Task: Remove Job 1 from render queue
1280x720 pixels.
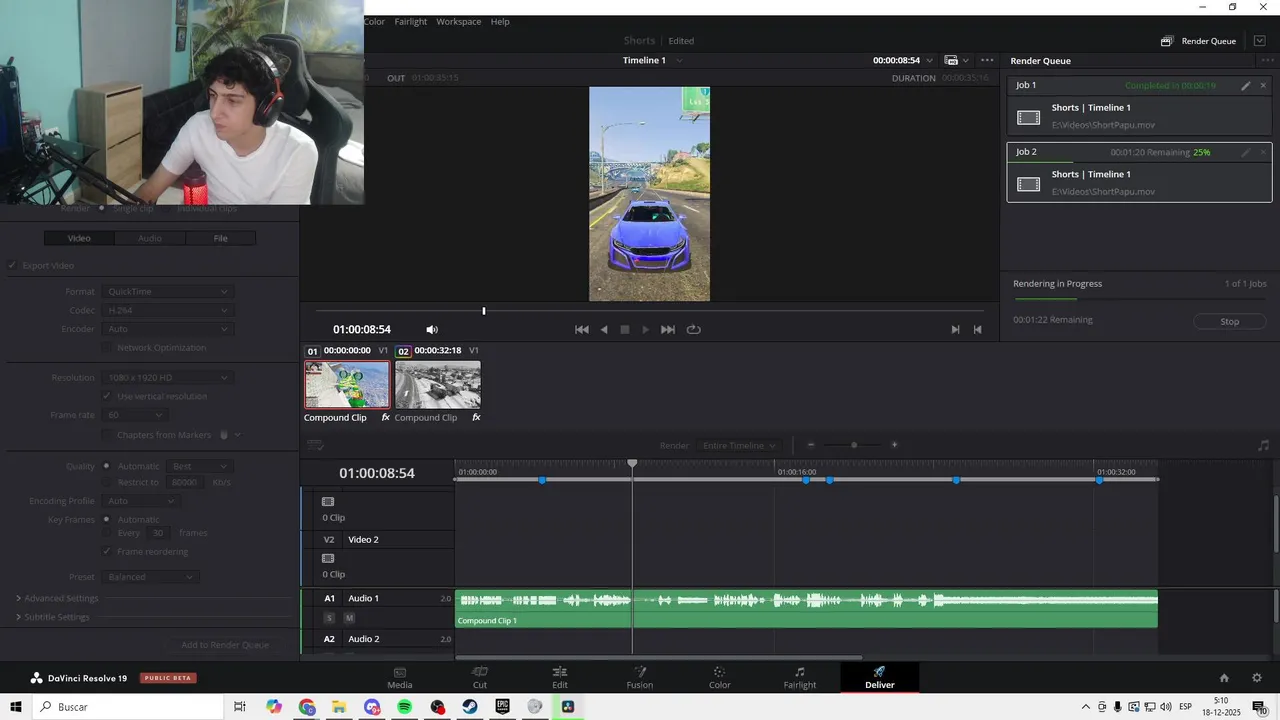Action: tap(1263, 86)
